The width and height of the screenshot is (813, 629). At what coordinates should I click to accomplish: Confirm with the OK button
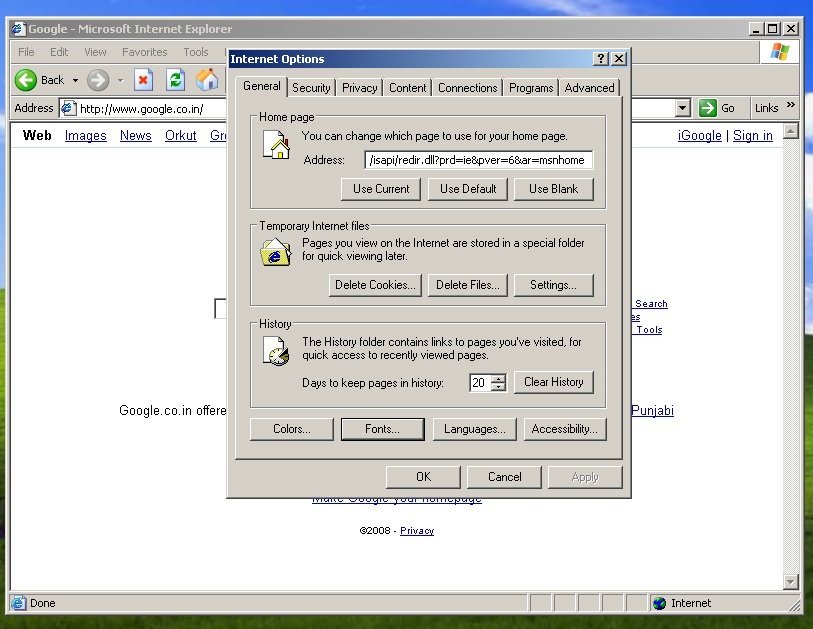[x=423, y=477]
